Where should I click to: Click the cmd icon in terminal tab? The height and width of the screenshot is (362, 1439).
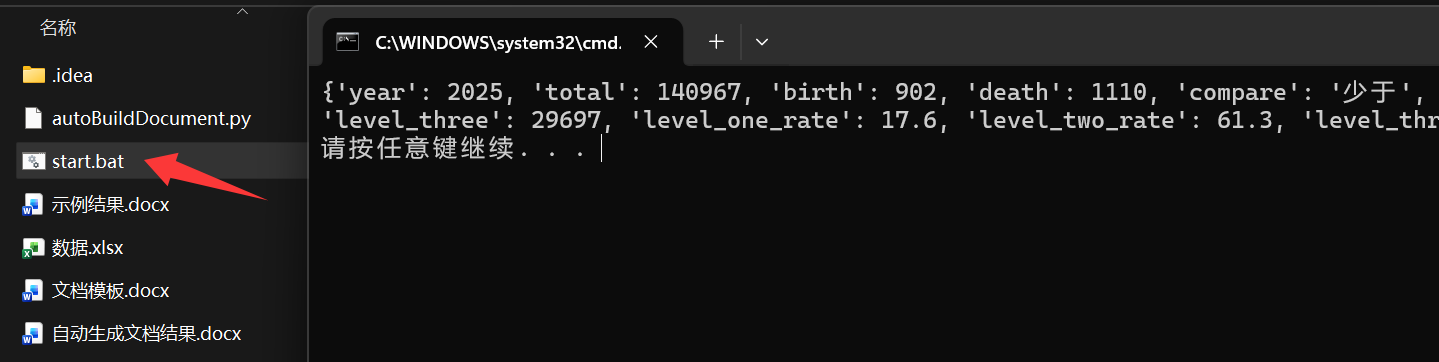348,42
